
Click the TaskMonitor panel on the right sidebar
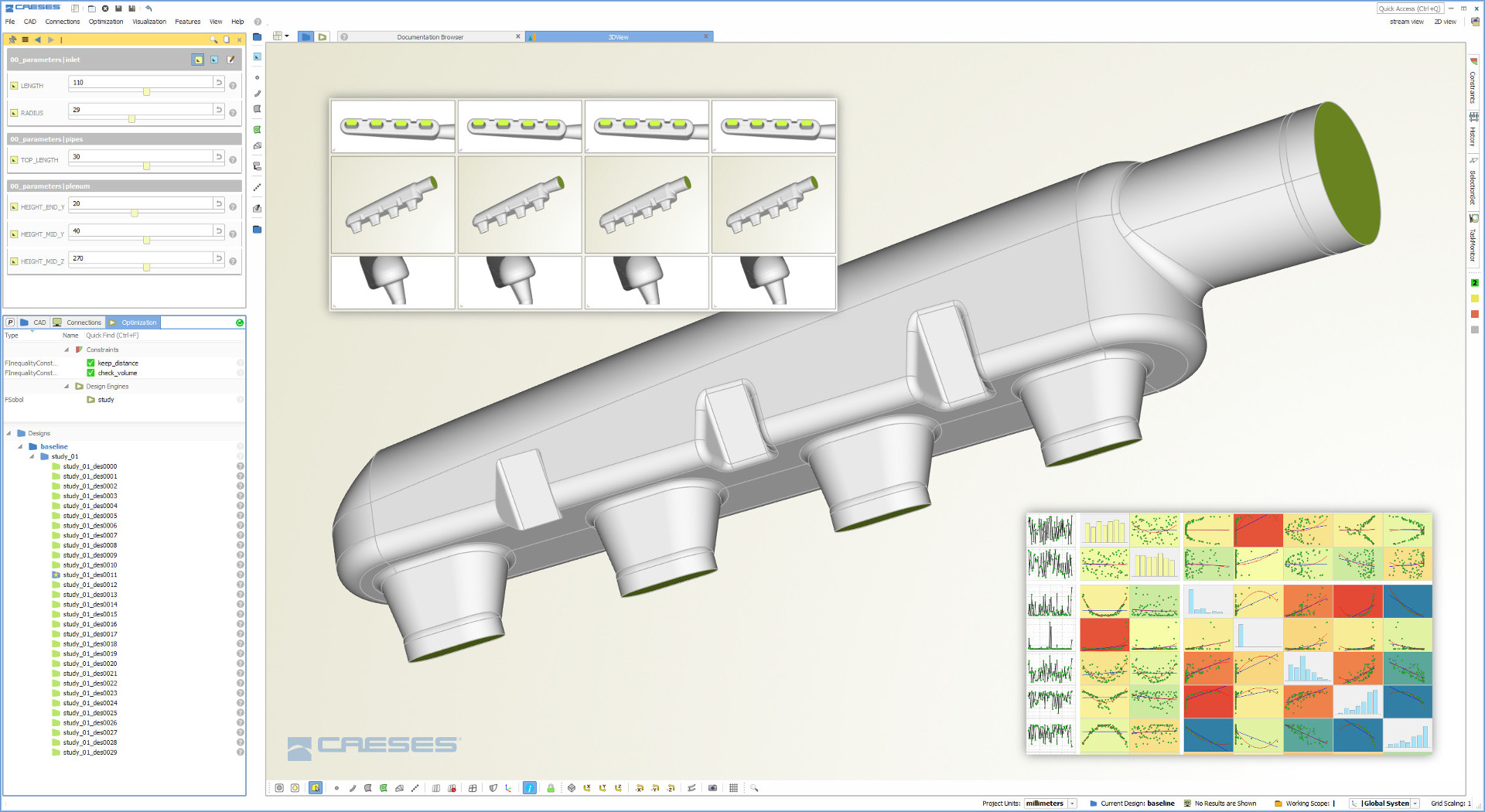click(x=1473, y=239)
